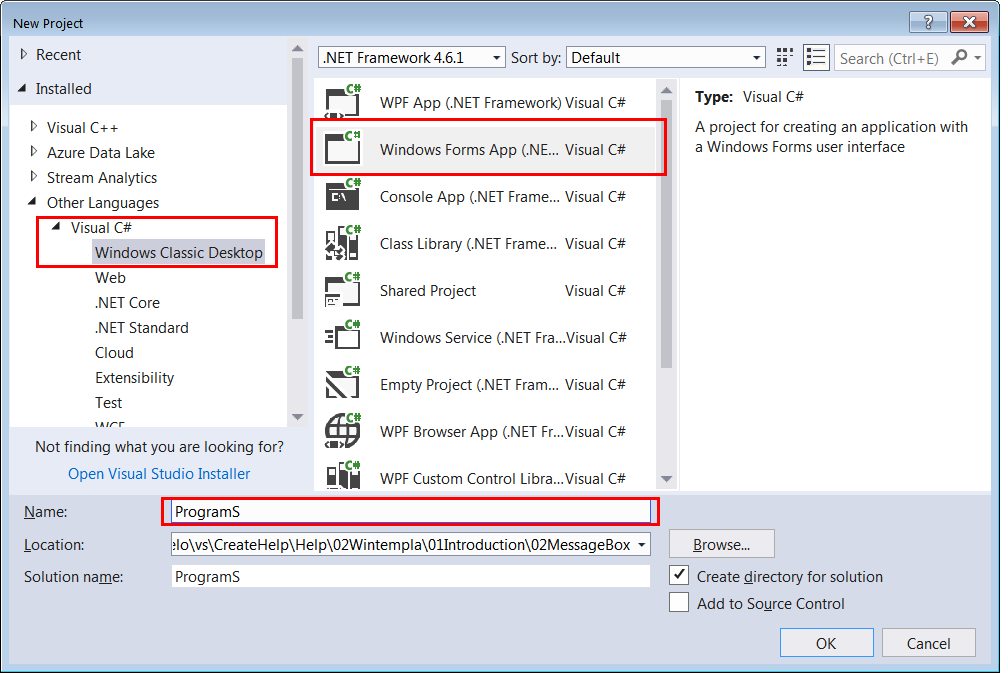Close the New Project dialog
This screenshot has height=673, width=1000.
[969, 22]
